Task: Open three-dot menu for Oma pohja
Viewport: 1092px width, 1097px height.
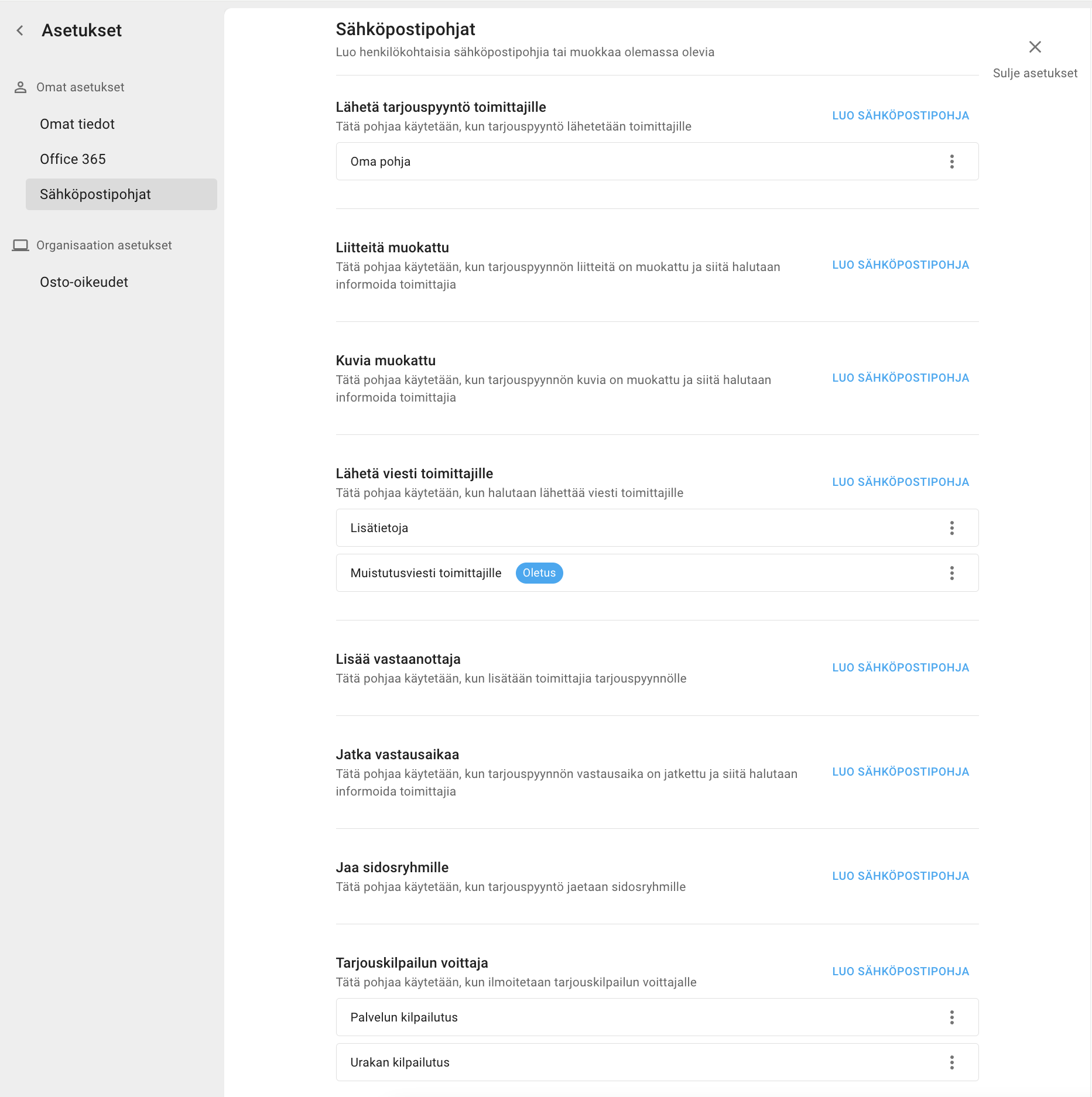Action: coord(951,162)
